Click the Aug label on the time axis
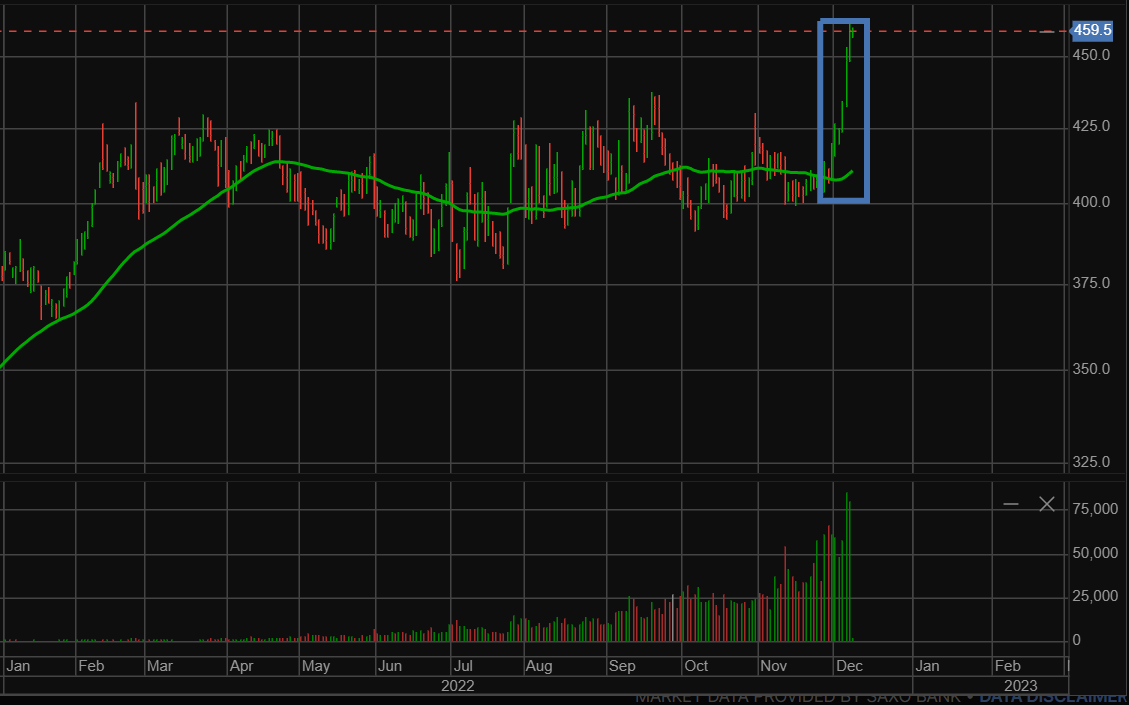The width and height of the screenshot is (1129, 705). click(539, 666)
